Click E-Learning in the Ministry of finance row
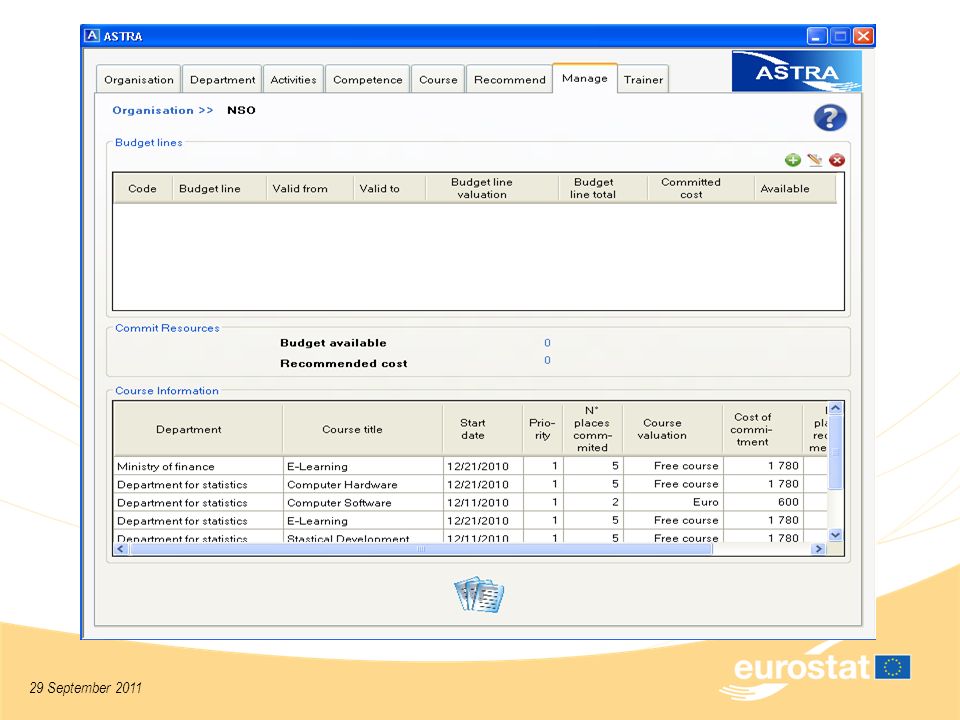The height and width of the screenshot is (720, 960). click(362, 466)
